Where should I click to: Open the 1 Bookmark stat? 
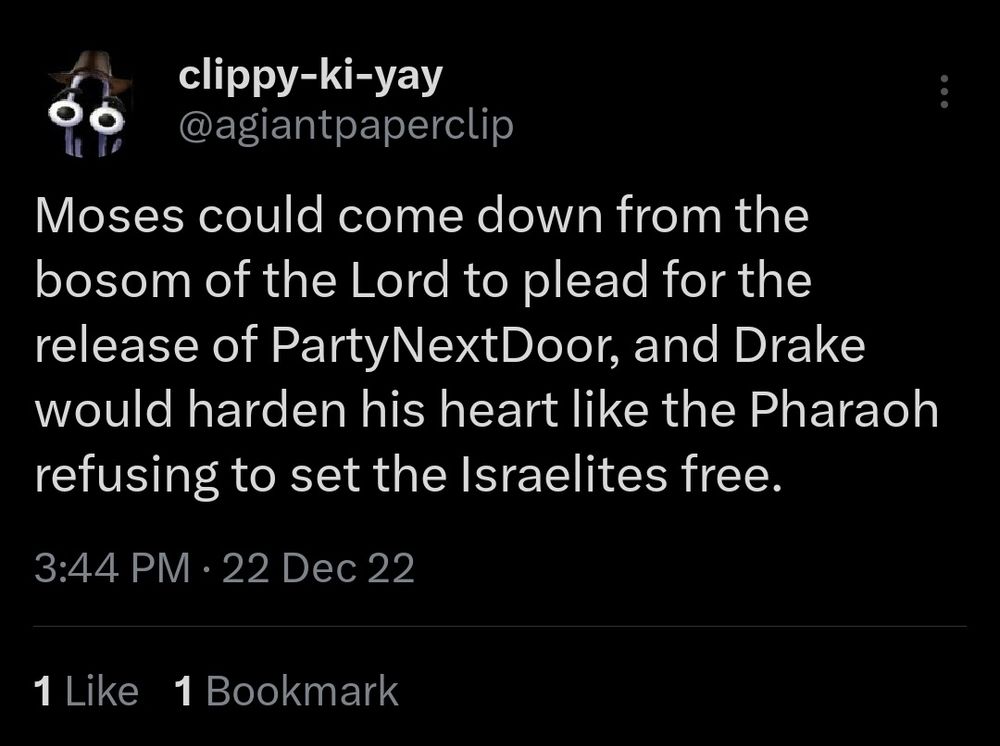[286, 691]
